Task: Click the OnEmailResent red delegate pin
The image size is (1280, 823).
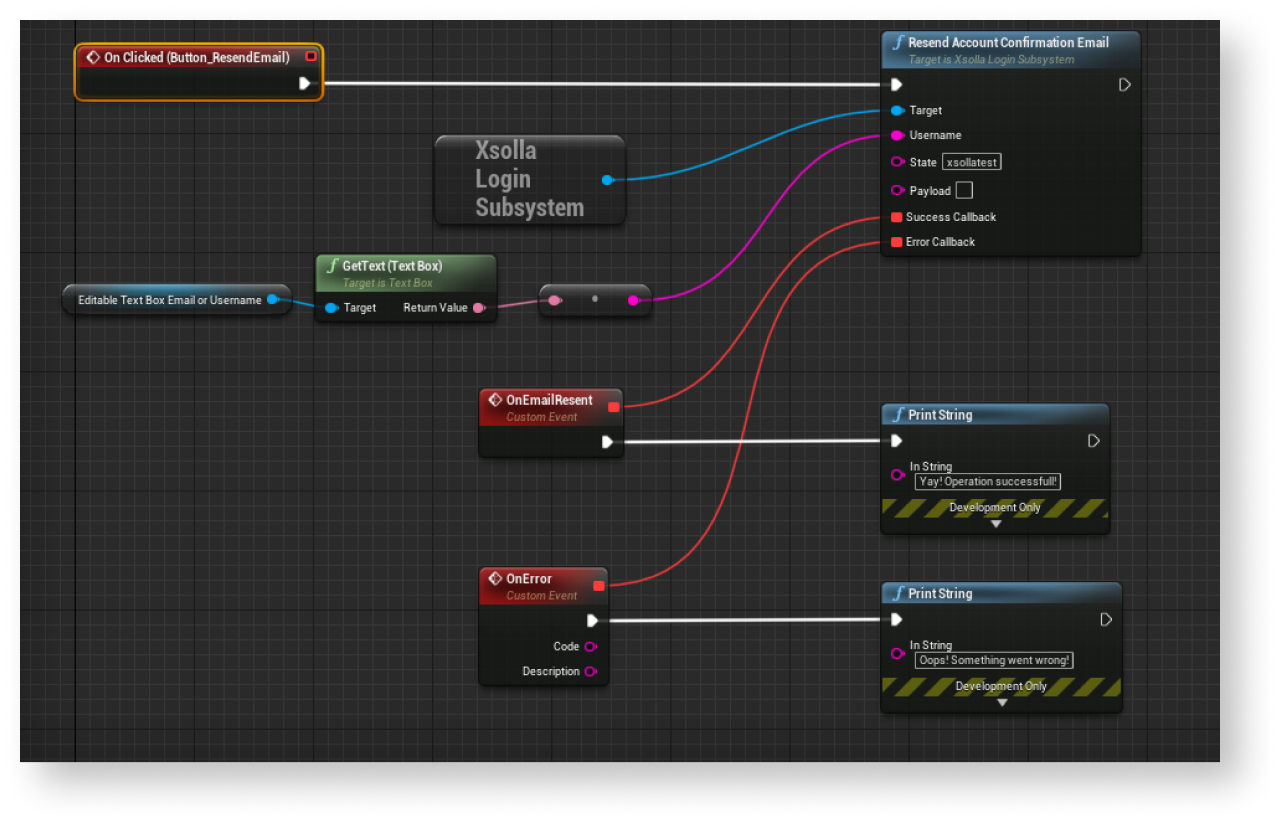Action: click(614, 407)
